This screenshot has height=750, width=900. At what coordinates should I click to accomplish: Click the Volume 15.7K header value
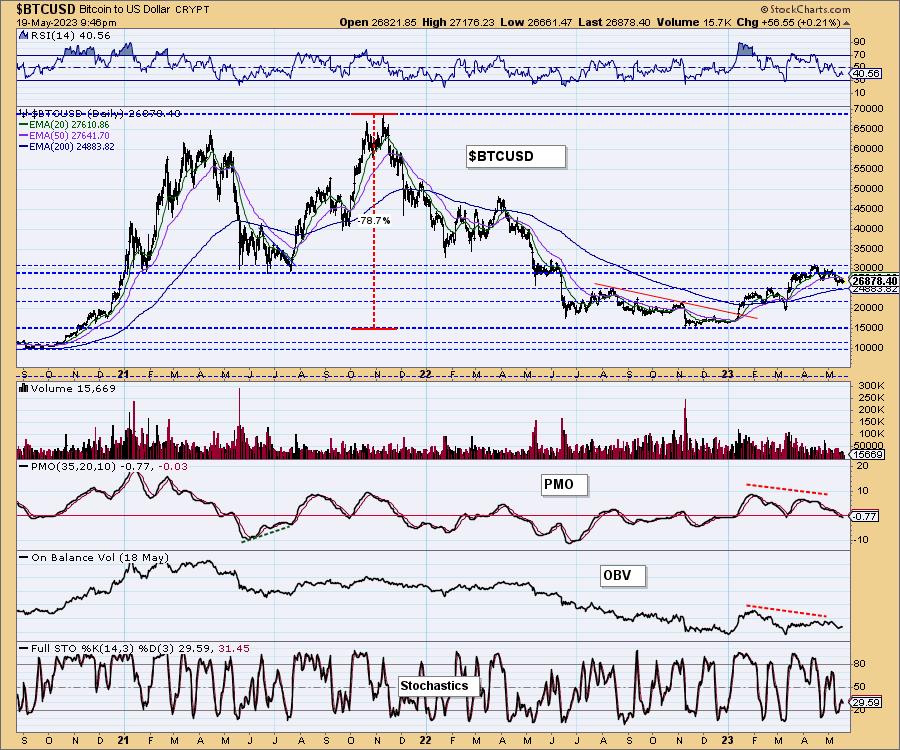(693, 22)
